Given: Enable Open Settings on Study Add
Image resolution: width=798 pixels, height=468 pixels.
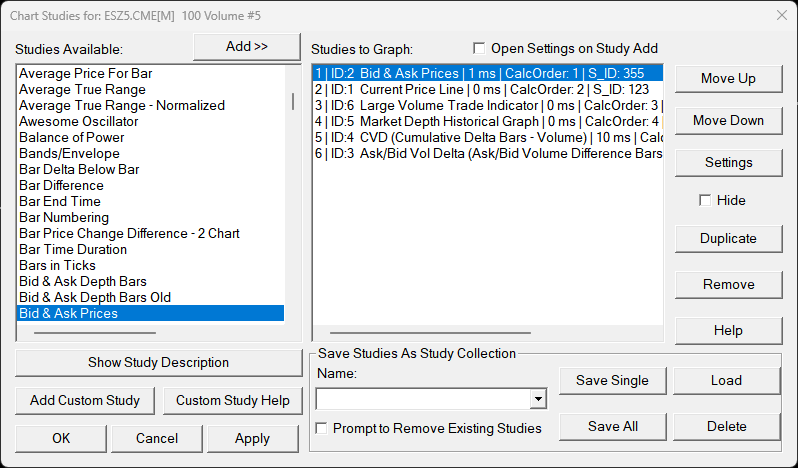Looking at the screenshot, I should [x=479, y=48].
